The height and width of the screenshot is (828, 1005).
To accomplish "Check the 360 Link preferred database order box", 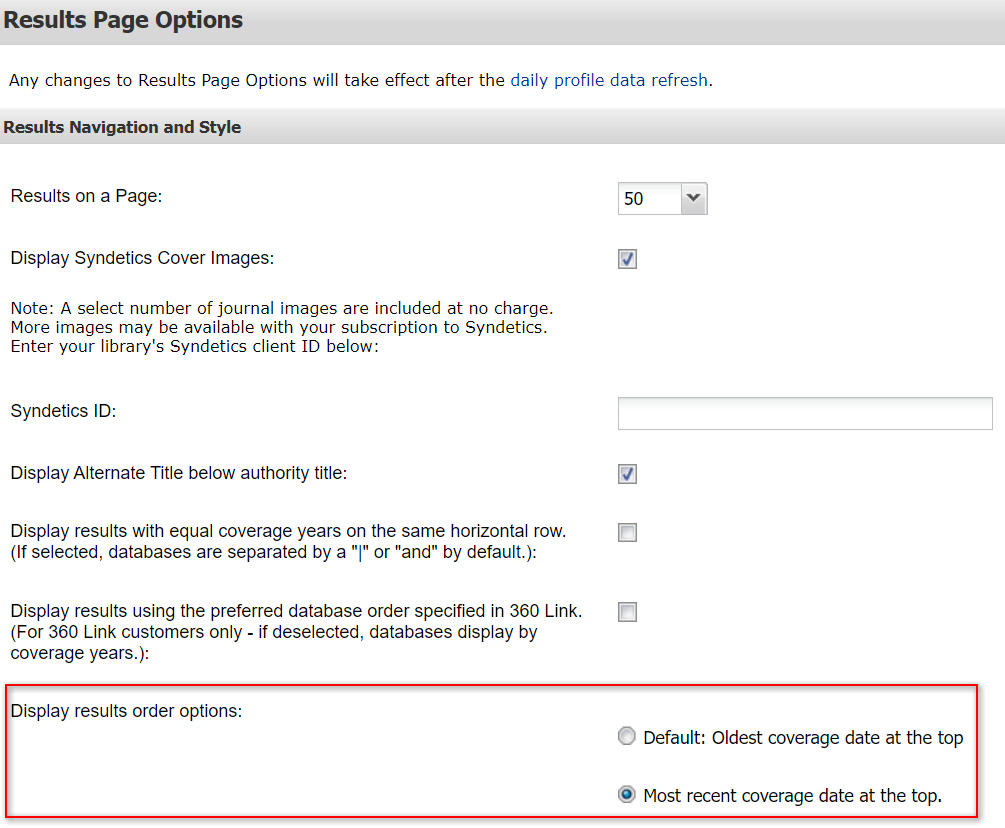I will tap(627, 612).
